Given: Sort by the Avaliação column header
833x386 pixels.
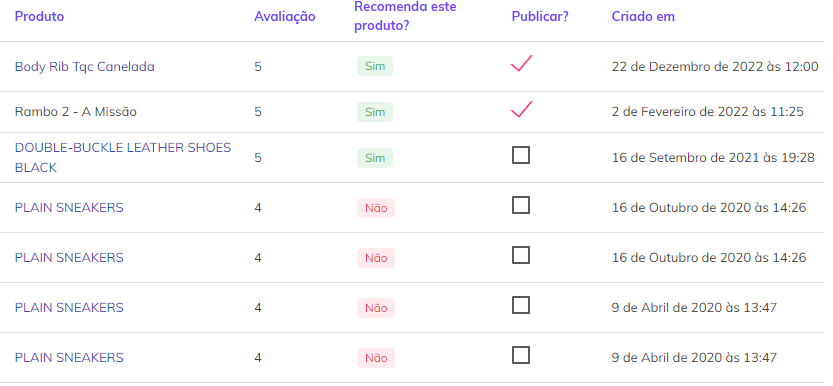Looking at the screenshot, I should 285,16.
